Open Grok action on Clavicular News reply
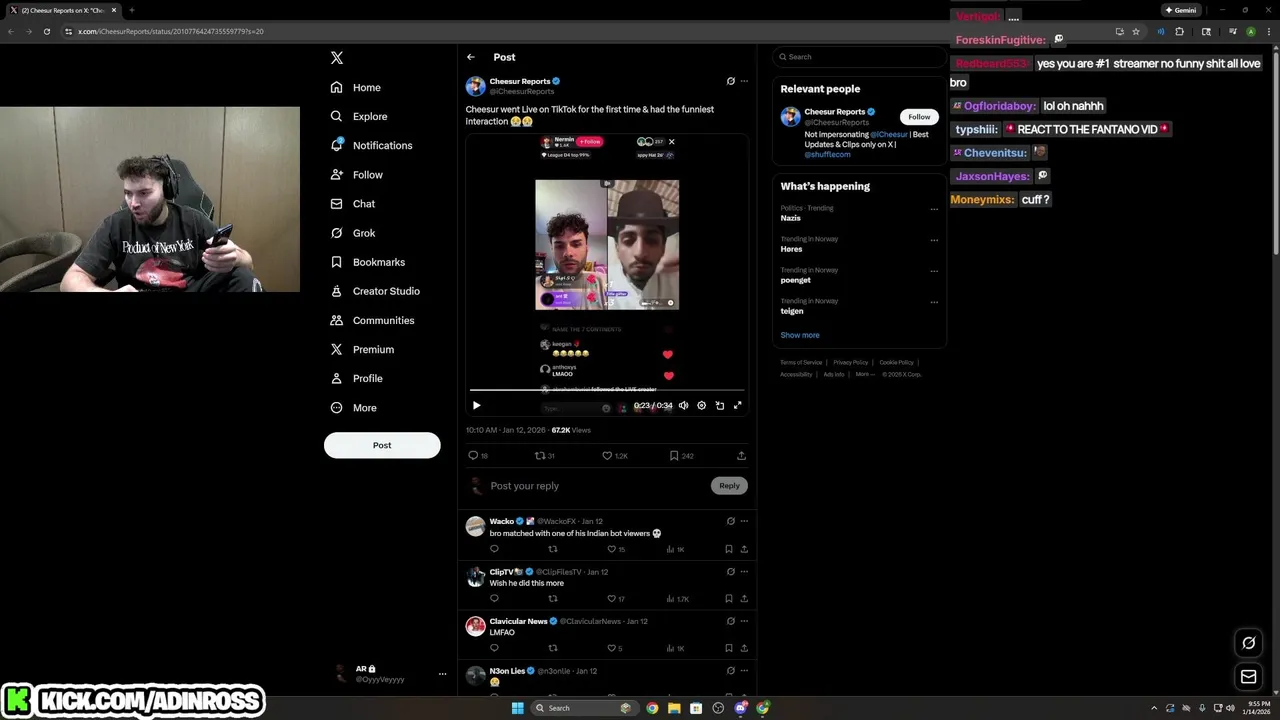 730,621
